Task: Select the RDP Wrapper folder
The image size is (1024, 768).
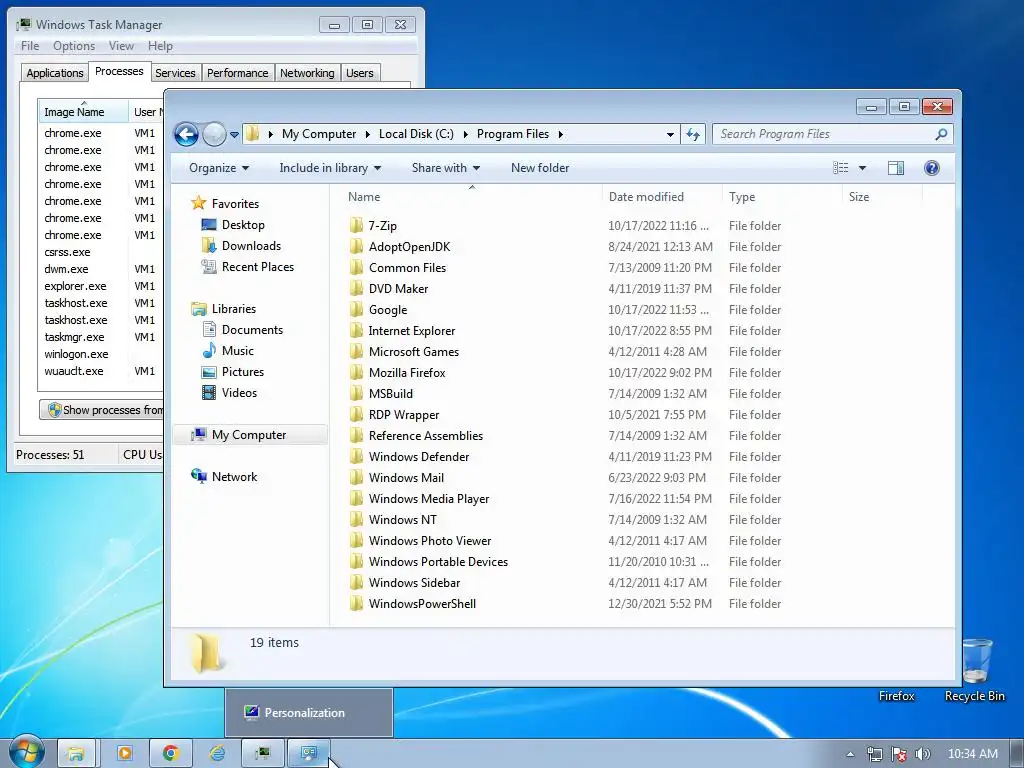Action: pyautogui.click(x=404, y=415)
